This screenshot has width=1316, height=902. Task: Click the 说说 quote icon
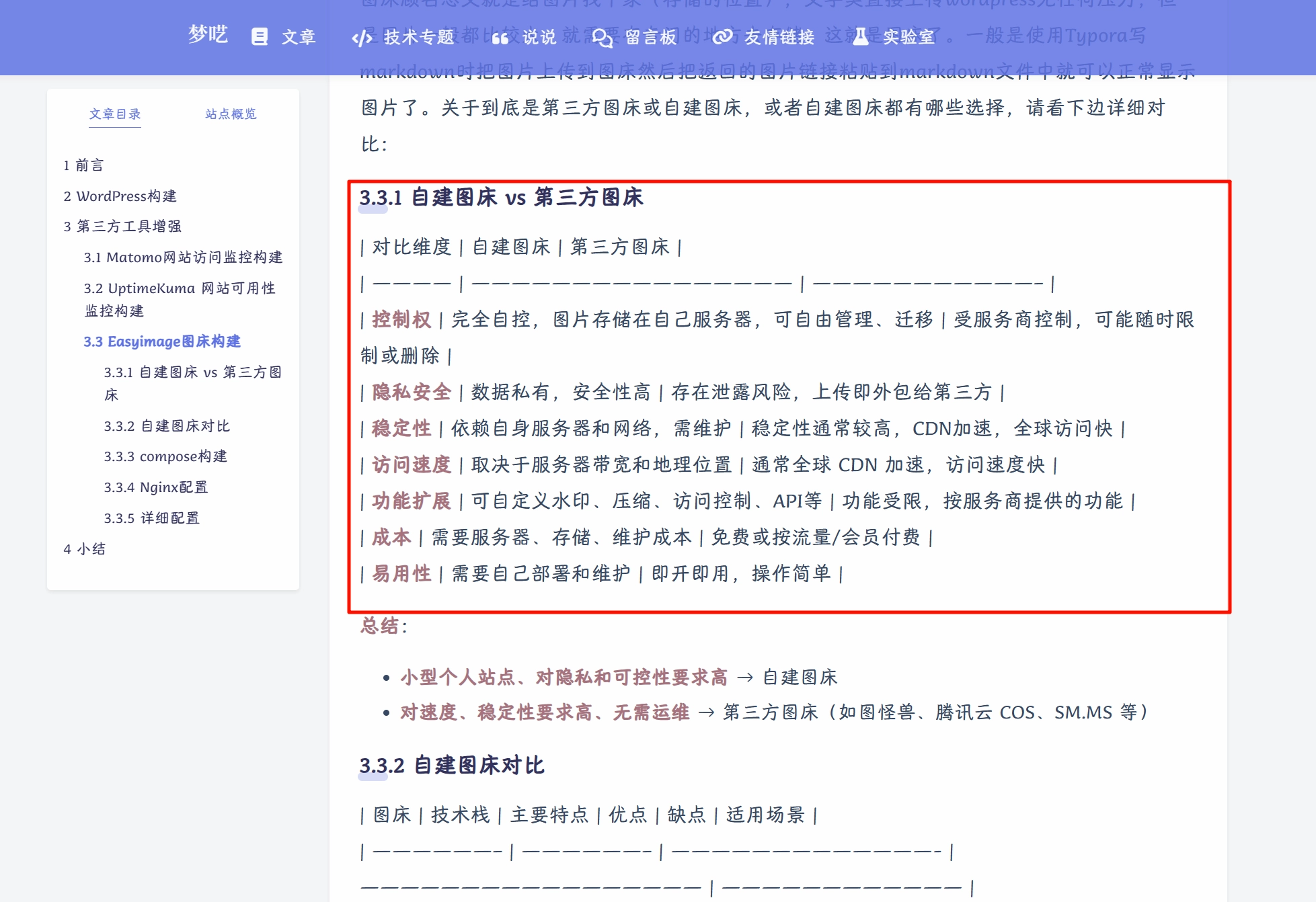[x=500, y=38]
